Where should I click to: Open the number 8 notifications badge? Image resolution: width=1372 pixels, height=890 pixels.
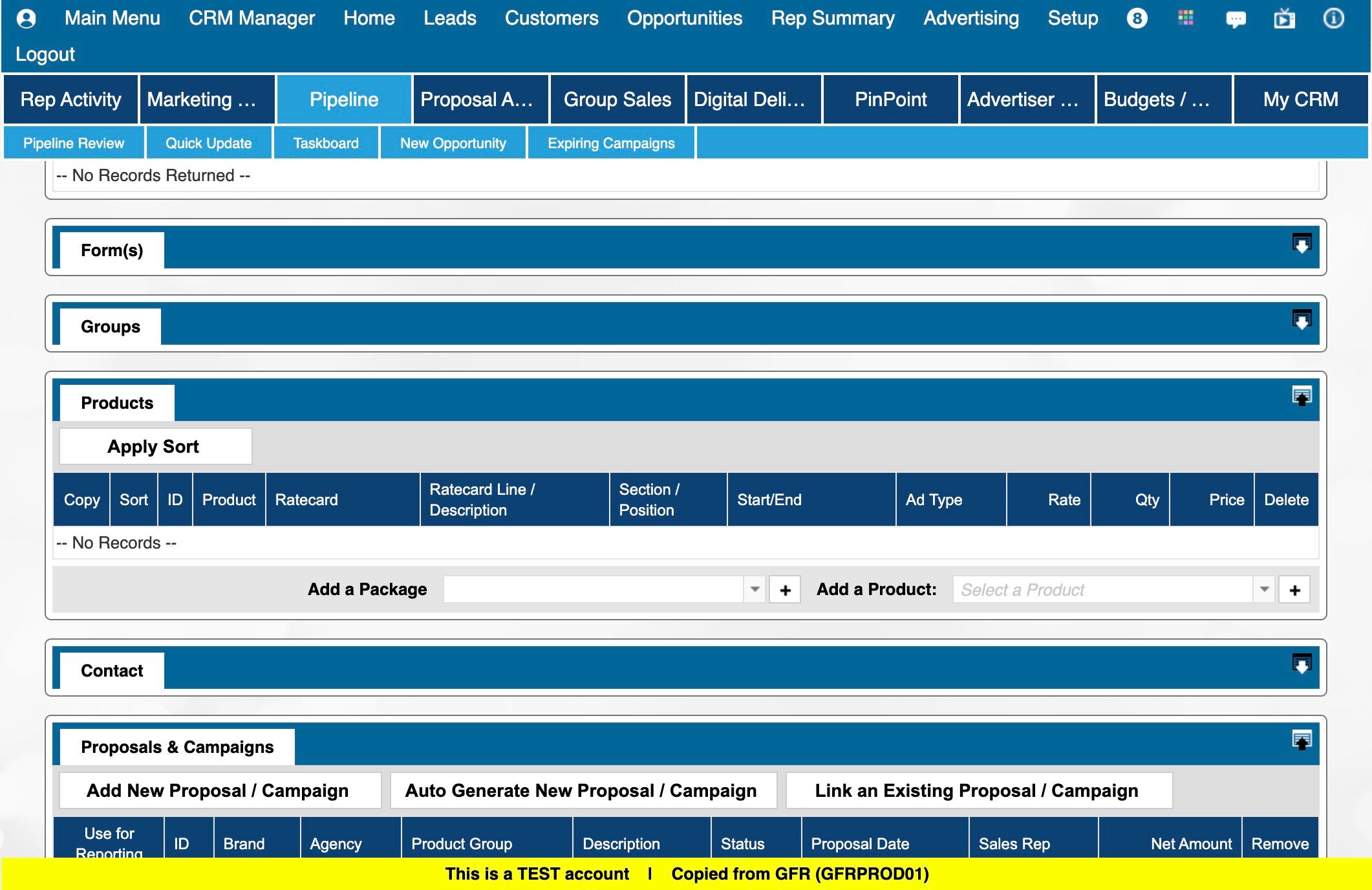pyautogui.click(x=1137, y=18)
